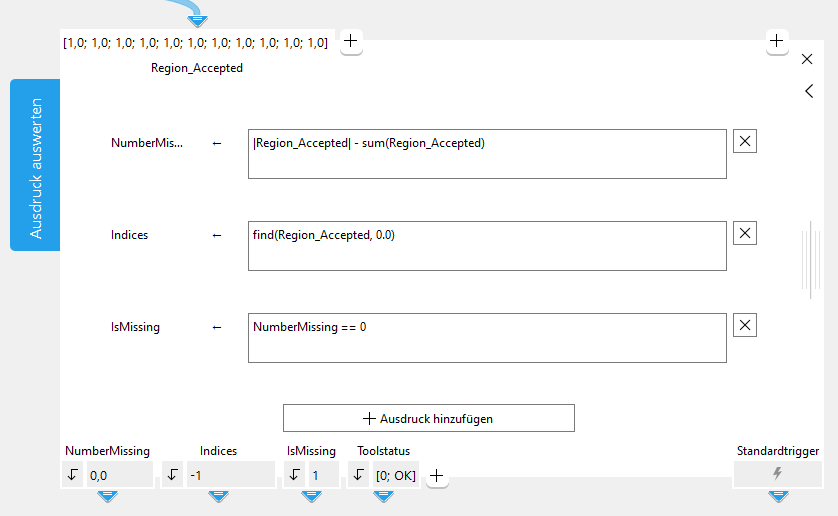Add input next to the Region_Accepted value

[x=351, y=41]
